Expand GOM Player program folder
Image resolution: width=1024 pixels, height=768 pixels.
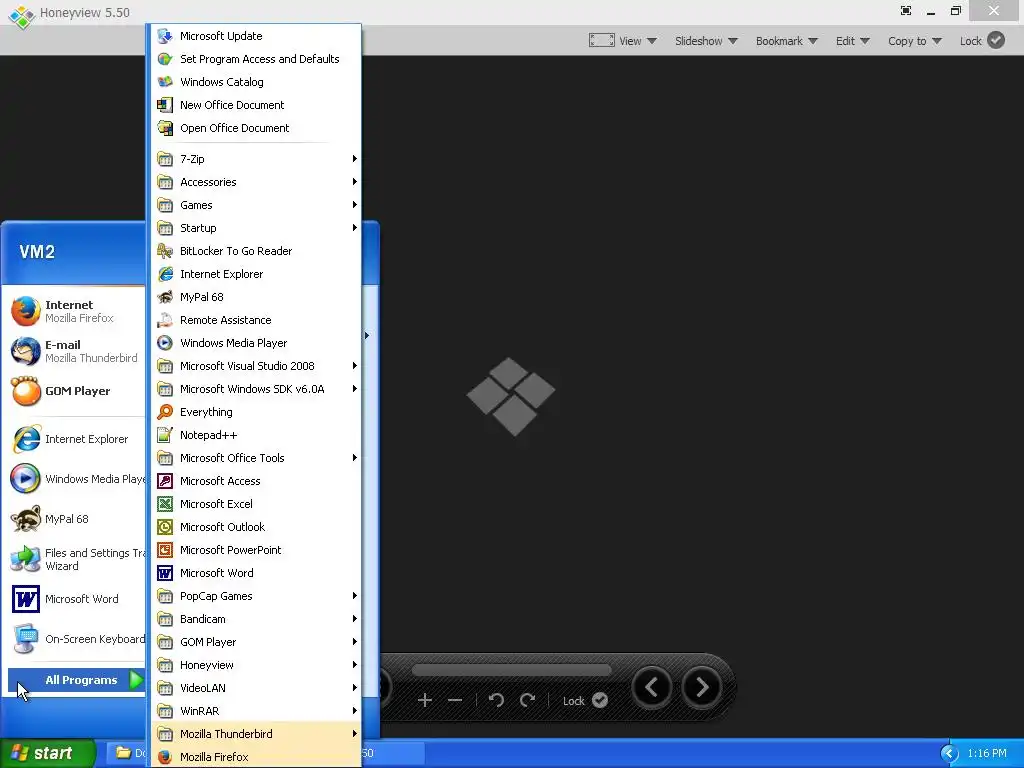pos(256,642)
